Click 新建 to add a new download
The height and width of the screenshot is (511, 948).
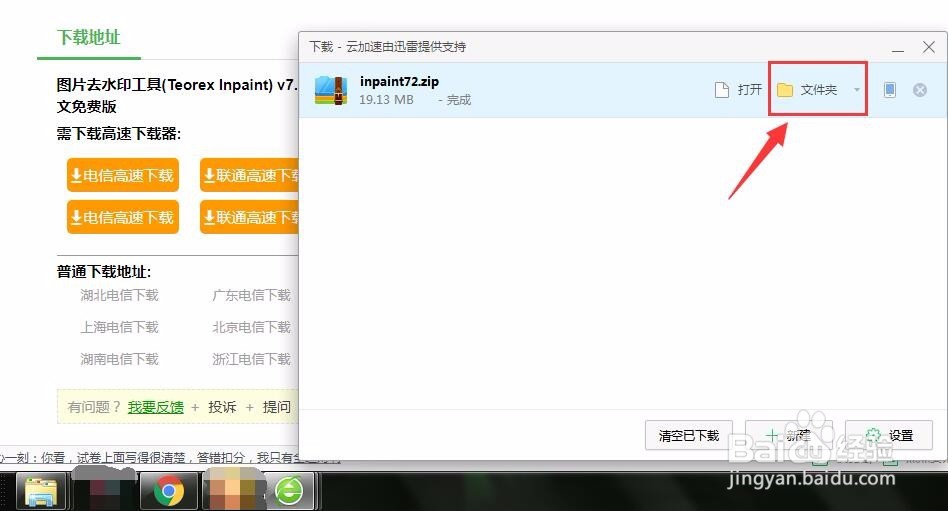click(788, 435)
